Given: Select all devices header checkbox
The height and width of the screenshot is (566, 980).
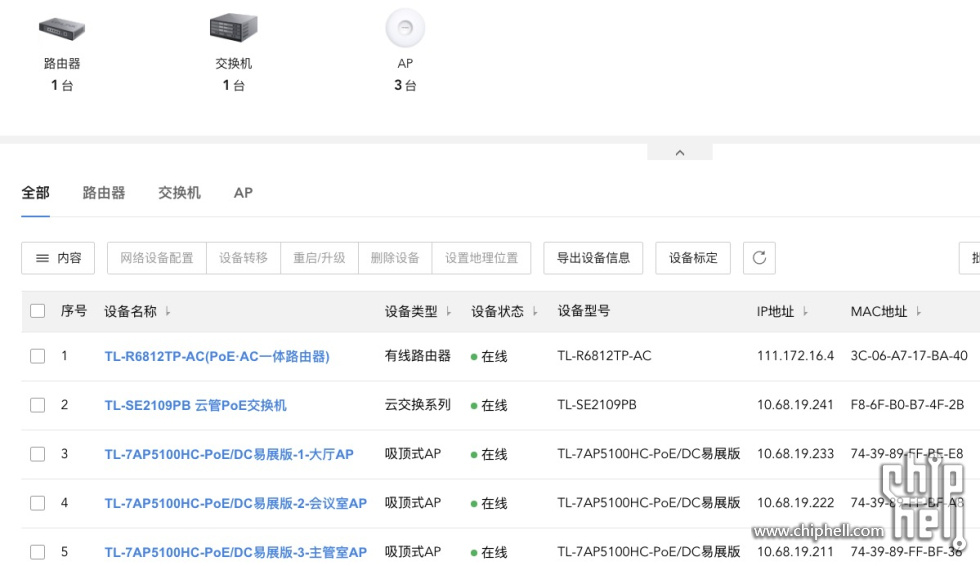Looking at the screenshot, I should point(38,311).
